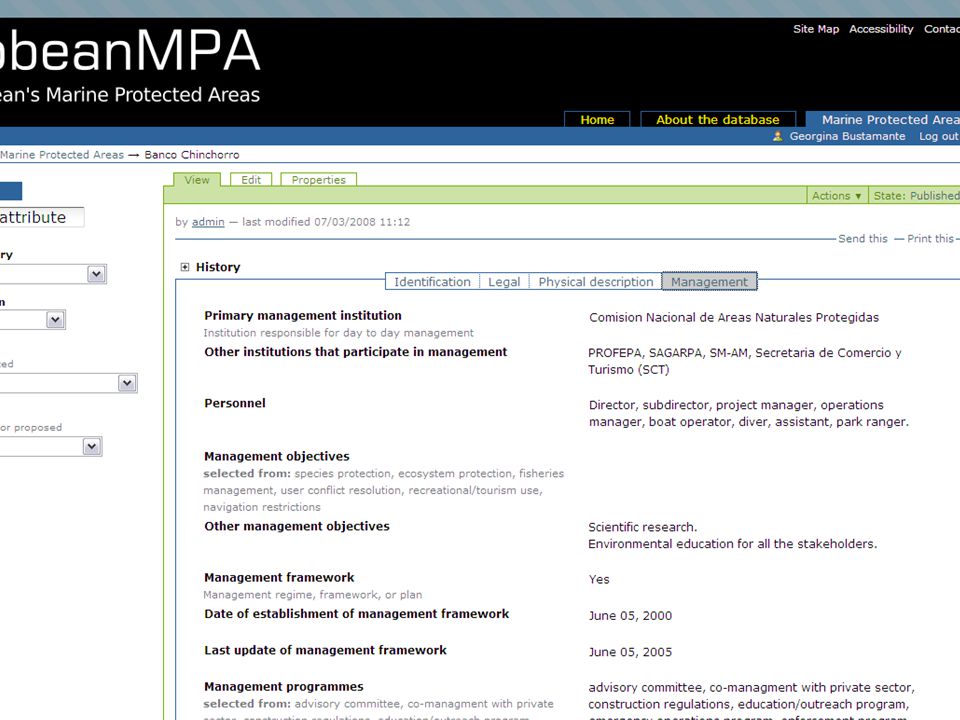Image resolution: width=960 pixels, height=720 pixels.
Task: Click 'Comision Nacional de Areas Naturales Protegidas' text
Action: (734, 317)
